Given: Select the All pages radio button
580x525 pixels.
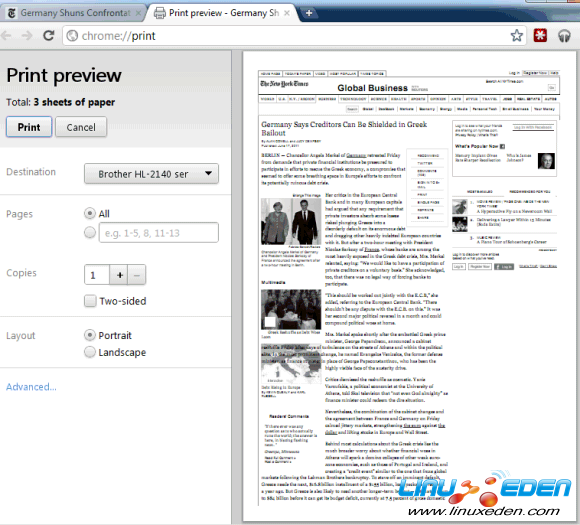Looking at the screenshot, I should 90,213.
